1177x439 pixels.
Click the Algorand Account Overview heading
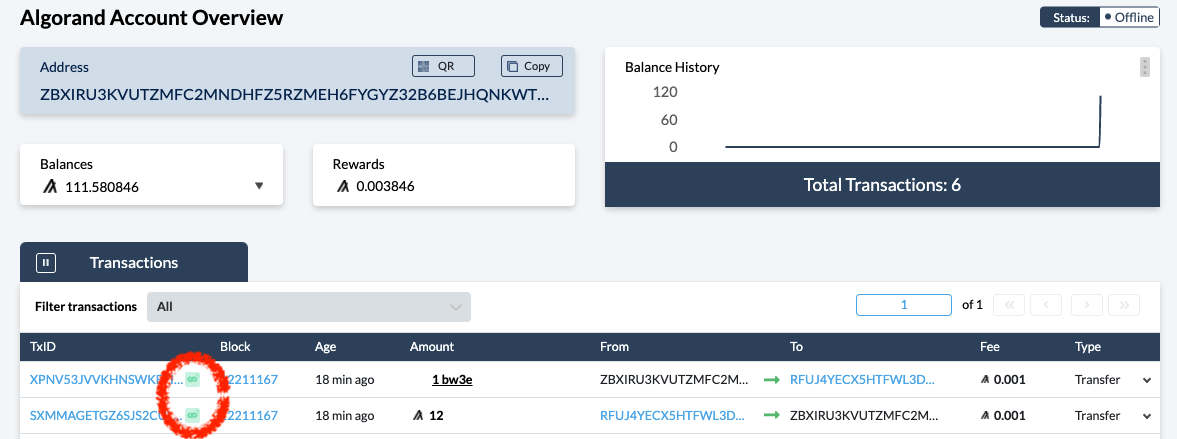[152, 18]
